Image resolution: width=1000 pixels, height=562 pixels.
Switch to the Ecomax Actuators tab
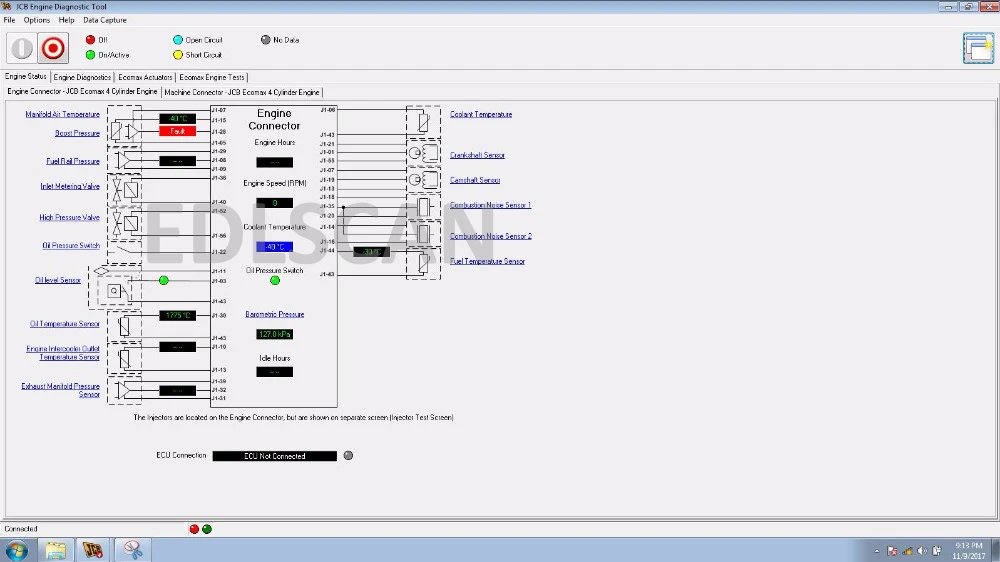pos(145,77)
